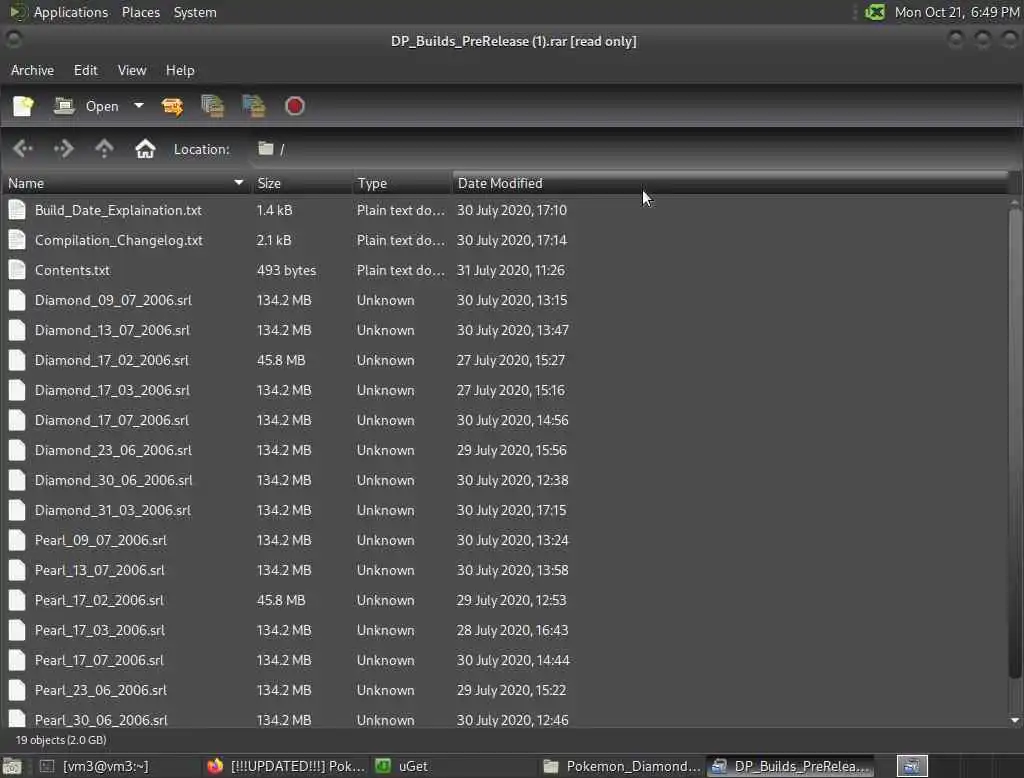Click the green network tray icon
Image resolution: width=1024 pixels, height=778 pixels.
pos(874,12)
